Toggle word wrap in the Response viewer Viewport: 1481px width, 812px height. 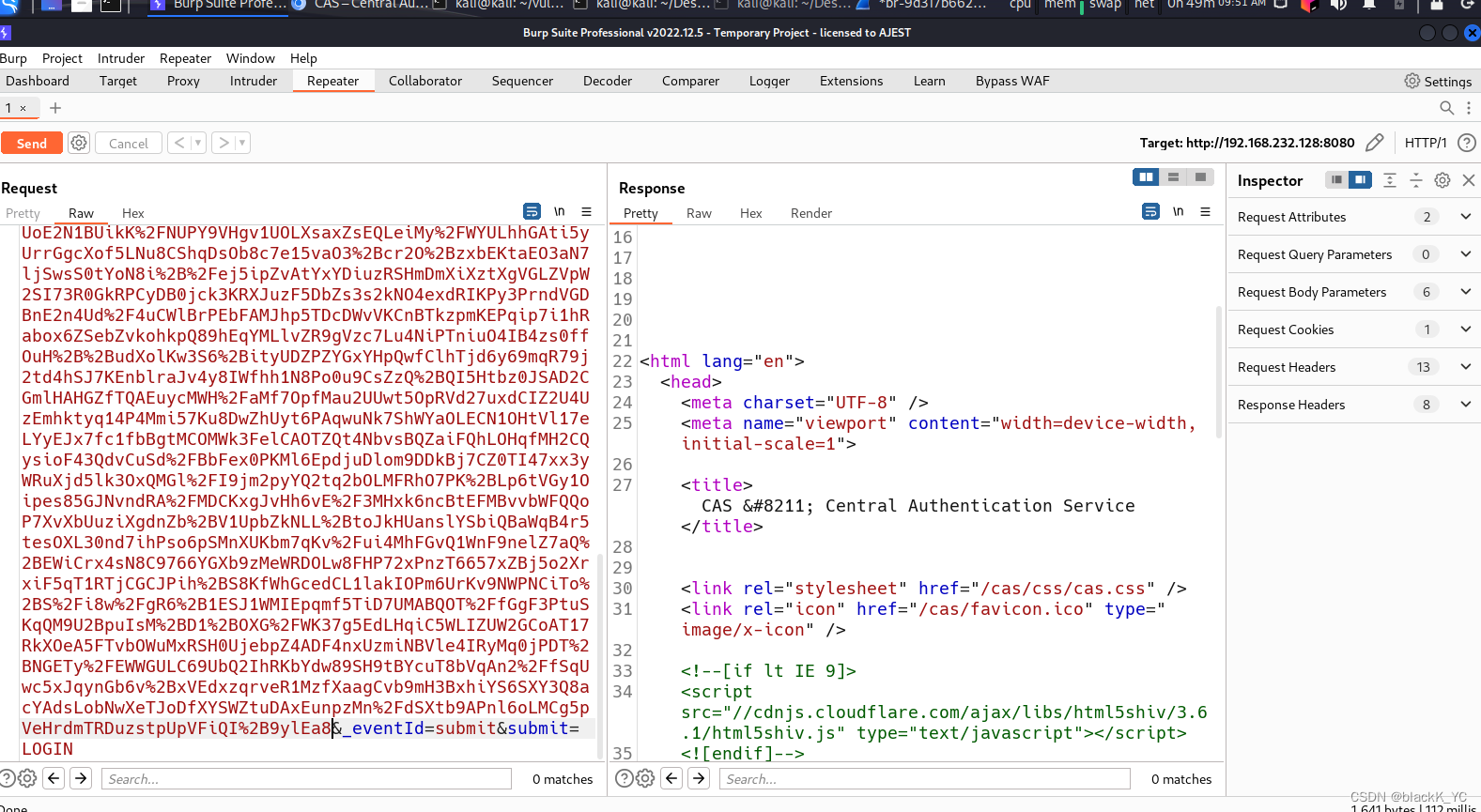pyautogui.click(x=1150, y=211)
